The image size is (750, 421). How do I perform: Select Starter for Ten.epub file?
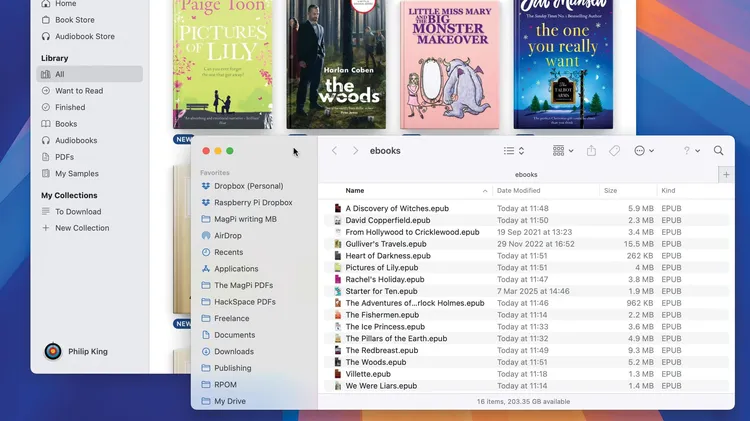526,291
